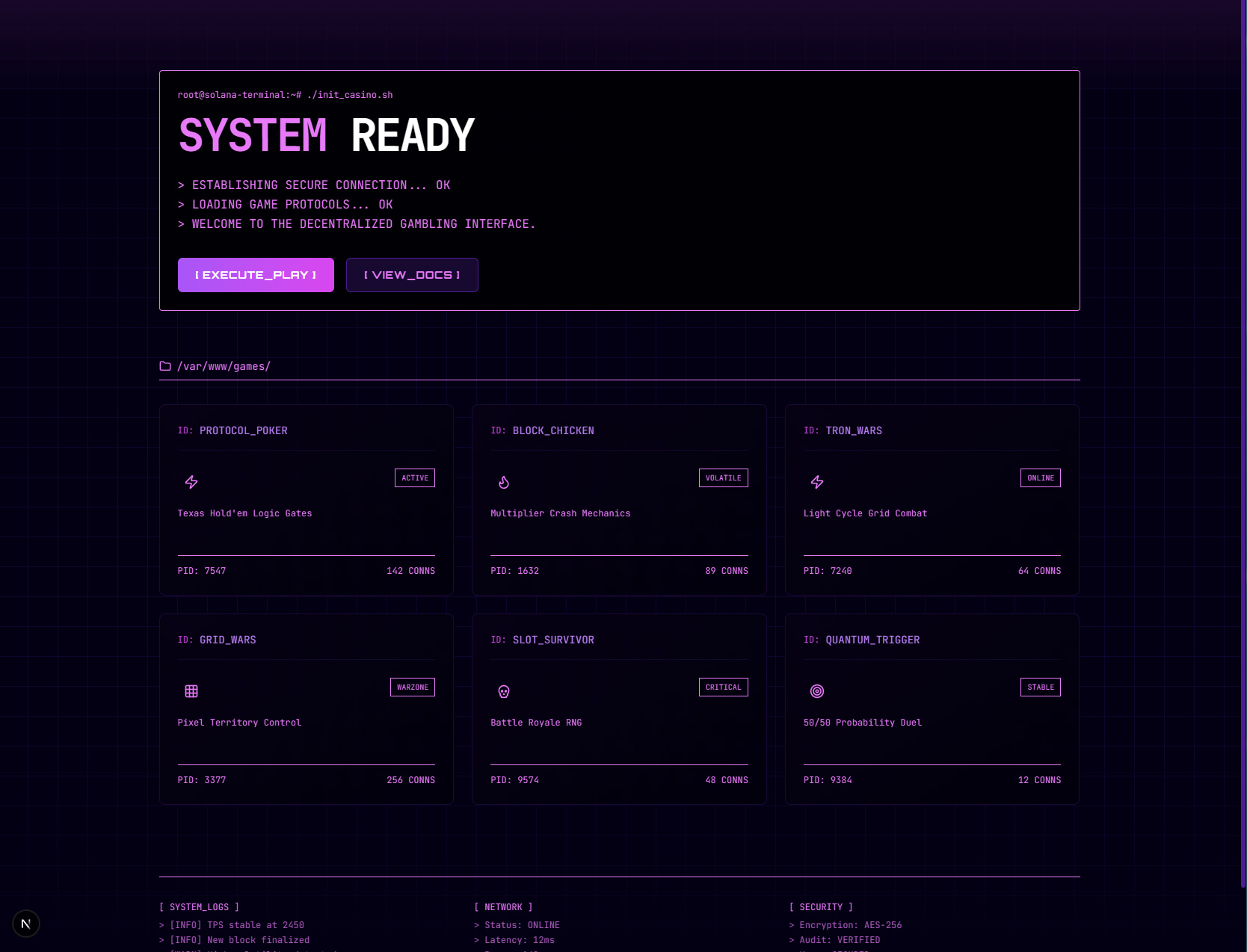Click '142 CONNS' text
This screenshot has width=1247, height=952.
pos(410,571)
